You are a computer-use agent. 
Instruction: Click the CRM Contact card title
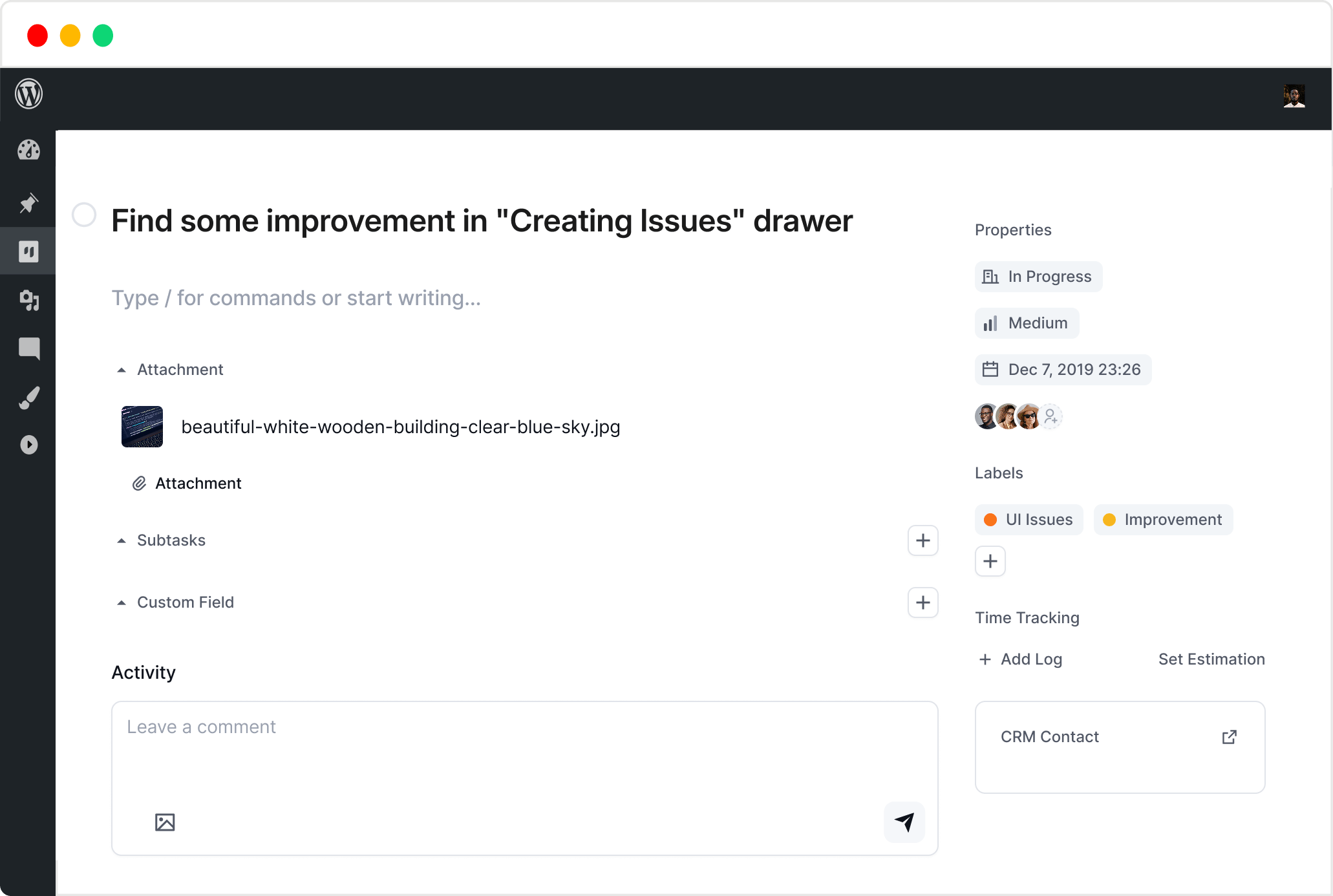click(x=1050, y=737)
